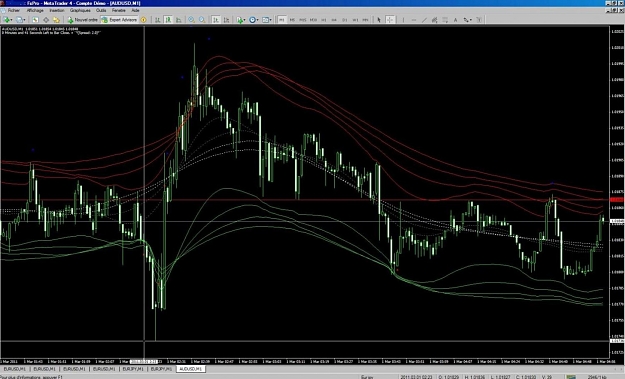Expand the Periodicity dropdown arrow

tap(257, 20)
